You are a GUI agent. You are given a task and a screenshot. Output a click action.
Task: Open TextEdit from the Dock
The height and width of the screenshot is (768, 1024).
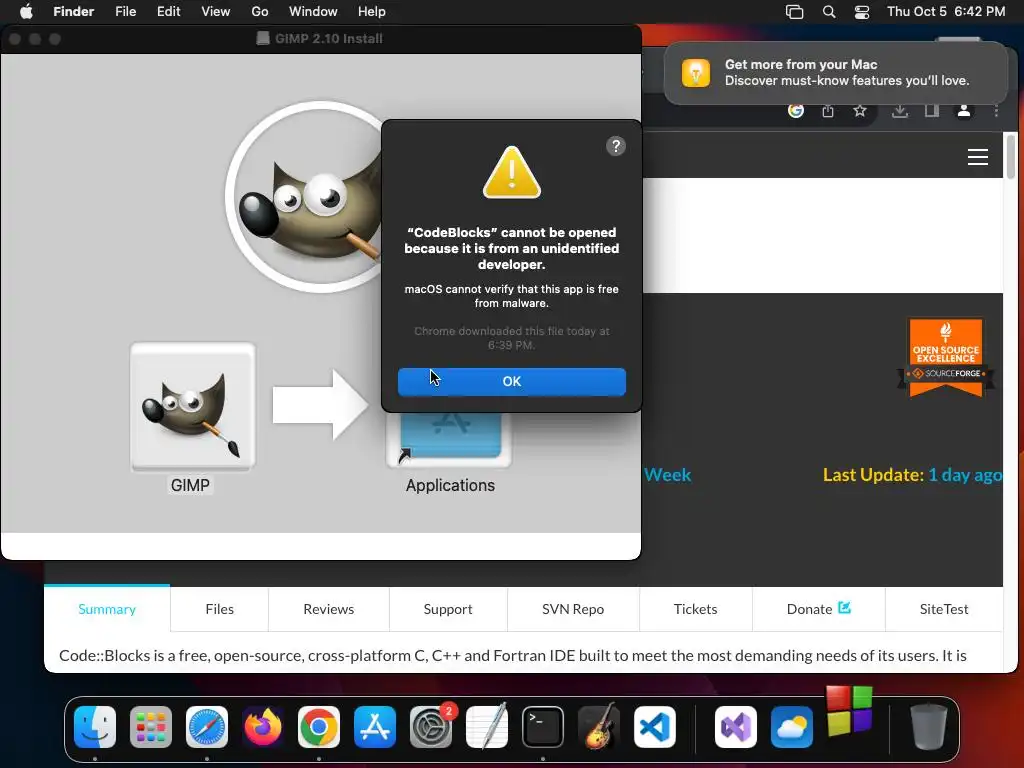487,727
